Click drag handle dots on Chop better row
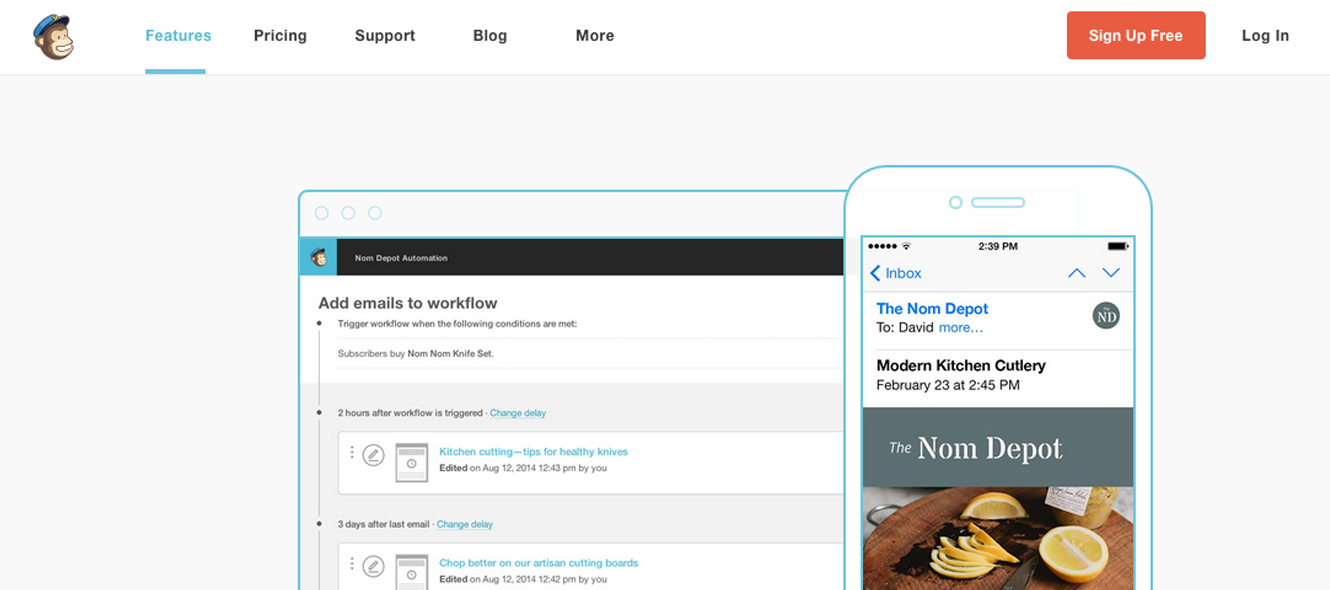The image size is (1330, 590). coord(352,564)
